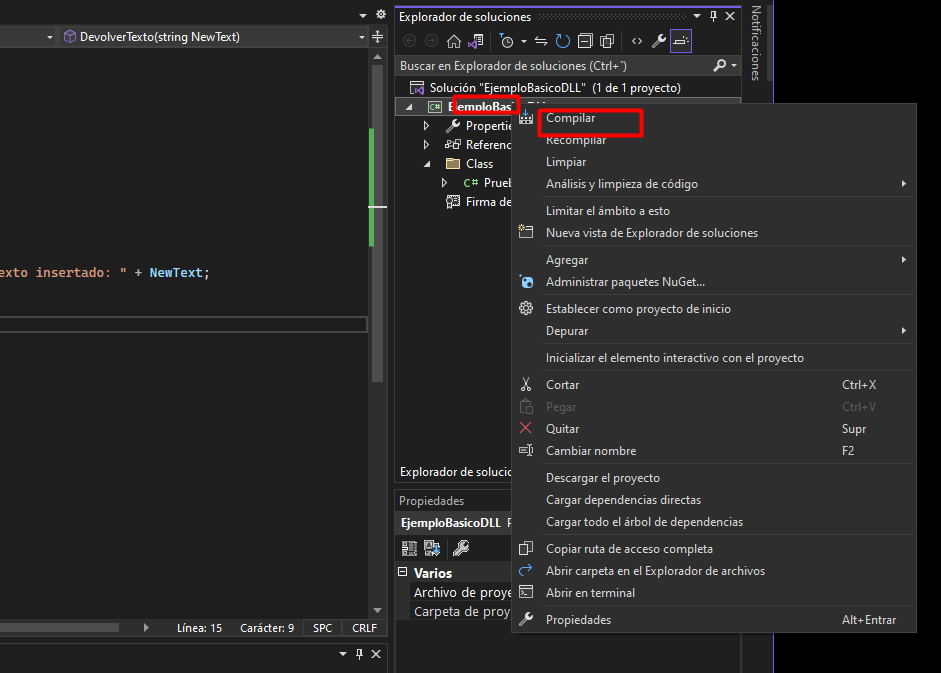The width and height of the screenshot is (941, 673).
Task: Switch views with the Visual Studio solution icon
Action: [x=476, y=41]
